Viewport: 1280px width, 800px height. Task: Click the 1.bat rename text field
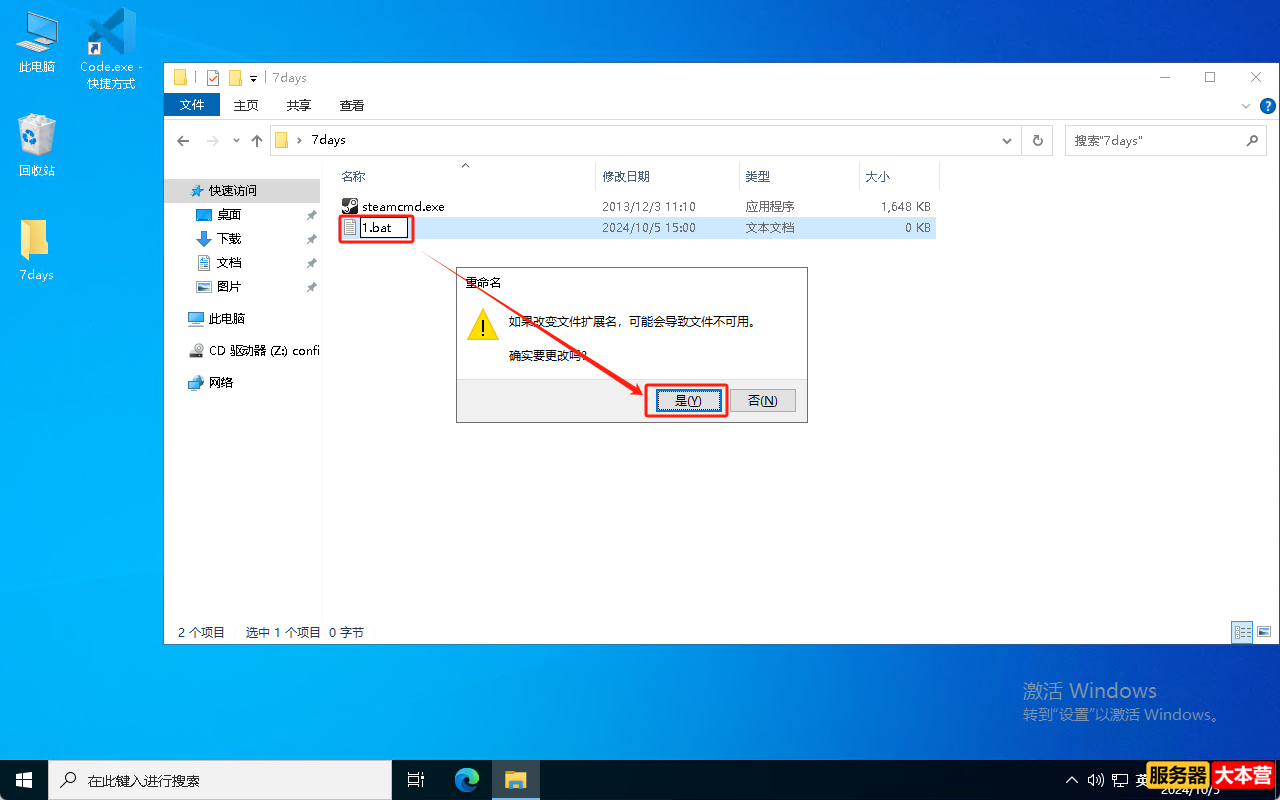coord(384,228)
